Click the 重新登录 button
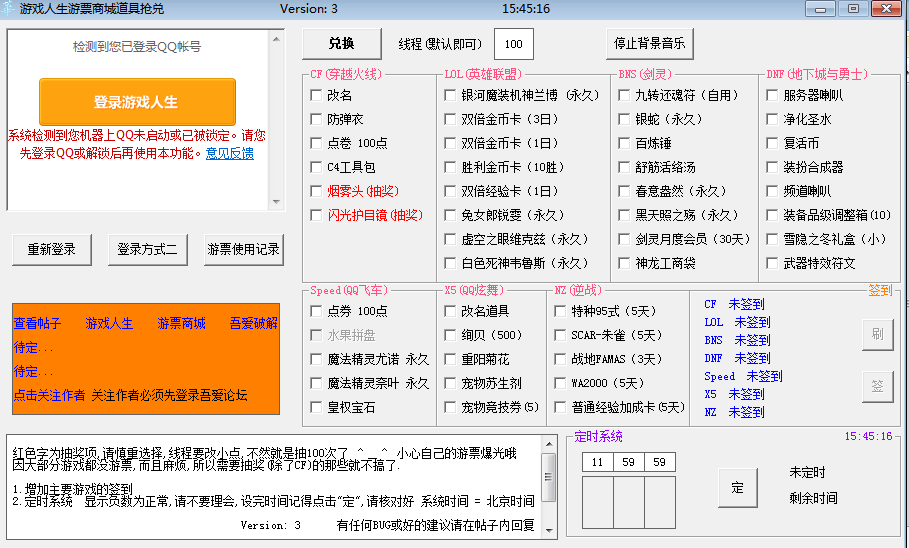This screenshot has height=548, width=909. pos(52,250)
